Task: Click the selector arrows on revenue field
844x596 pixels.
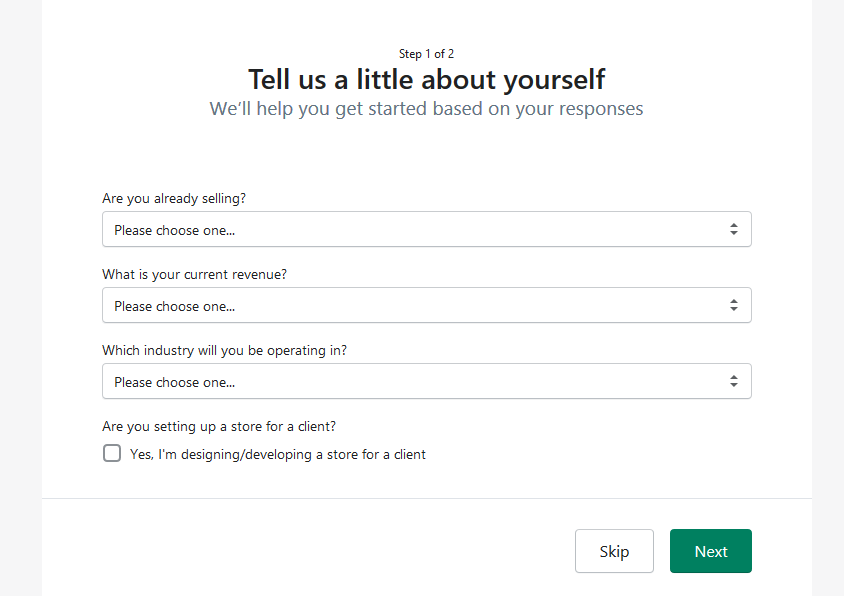Action: tap(734, 305)
